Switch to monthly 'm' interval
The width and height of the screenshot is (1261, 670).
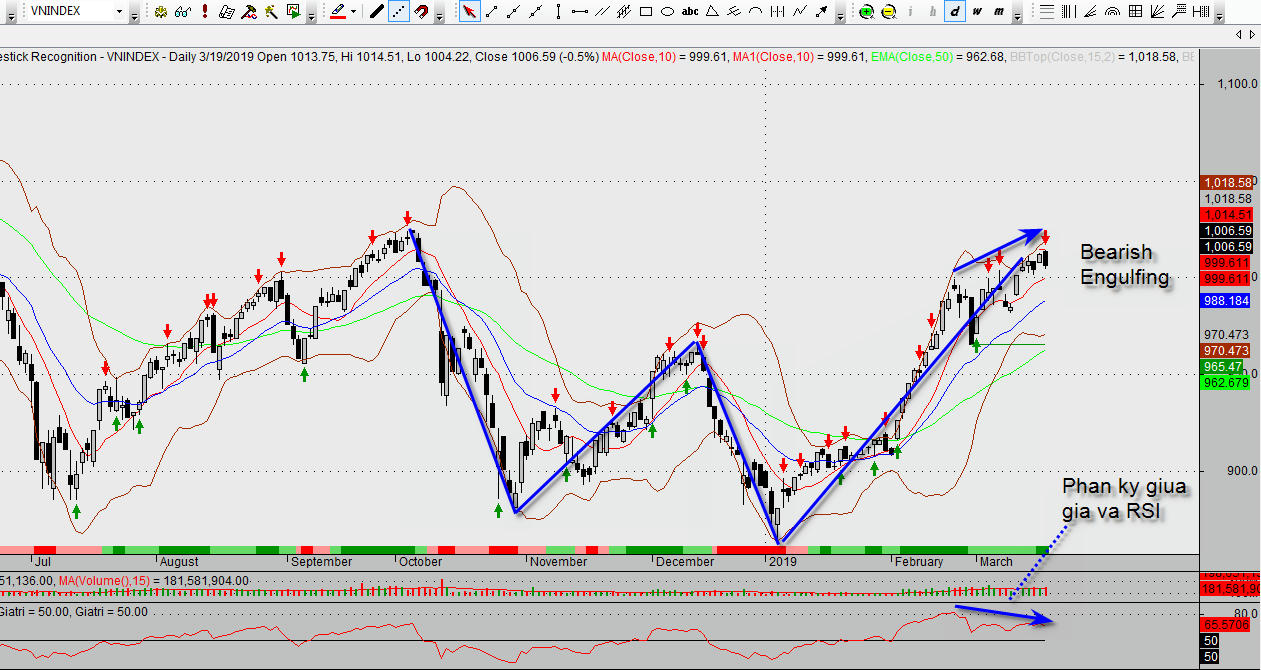(x=998, y=12)
